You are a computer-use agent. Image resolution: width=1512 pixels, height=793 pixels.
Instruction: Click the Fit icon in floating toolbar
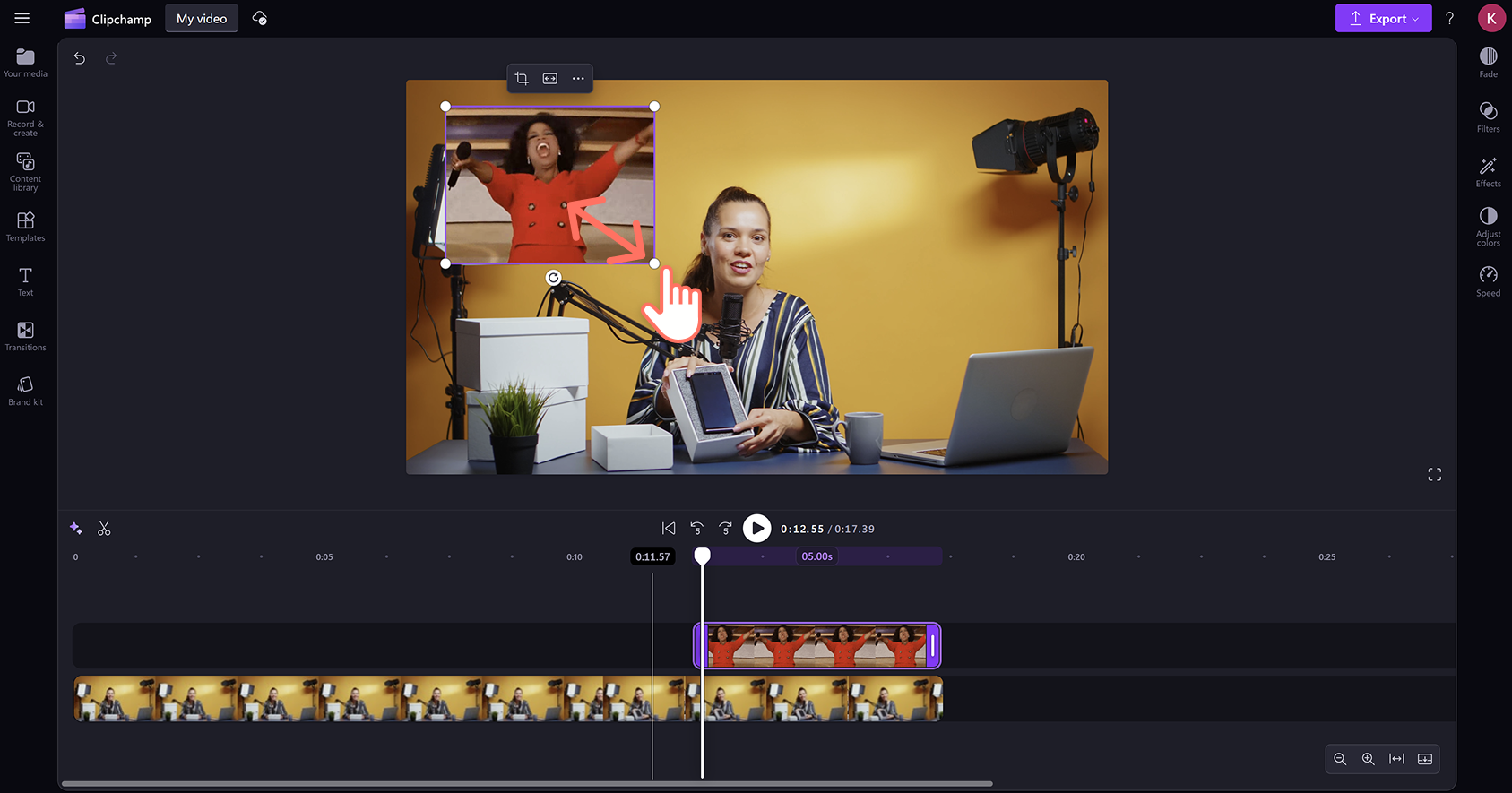point(550,79)
